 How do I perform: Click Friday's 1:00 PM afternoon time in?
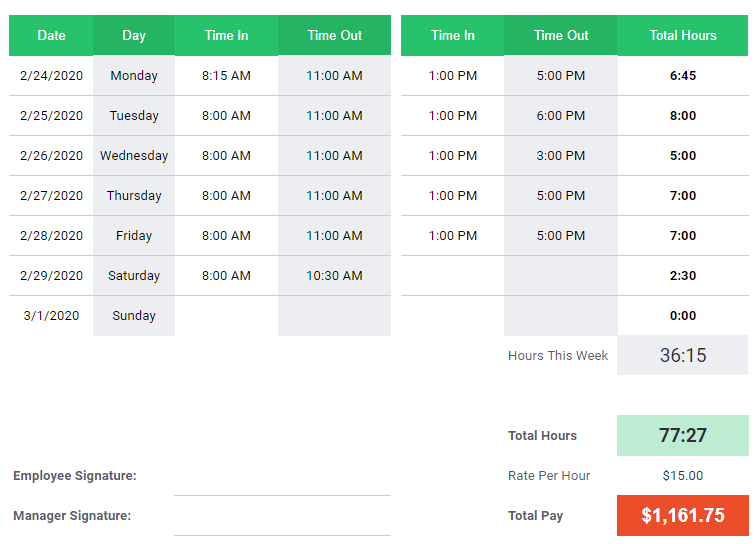(453, 236)
